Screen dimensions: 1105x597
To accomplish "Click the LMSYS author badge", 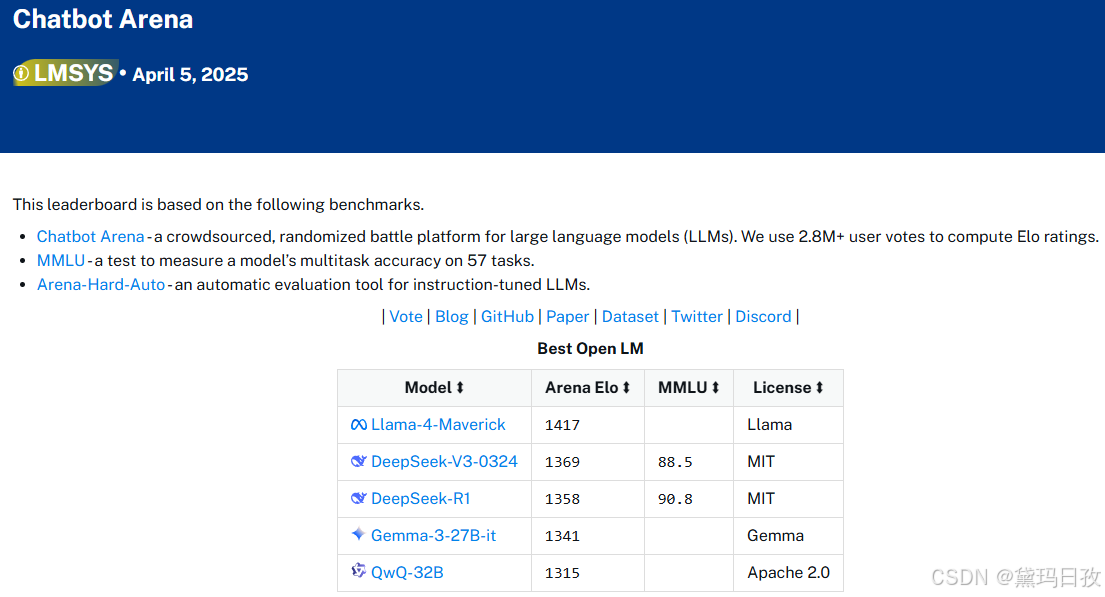I will pos(66,73).
